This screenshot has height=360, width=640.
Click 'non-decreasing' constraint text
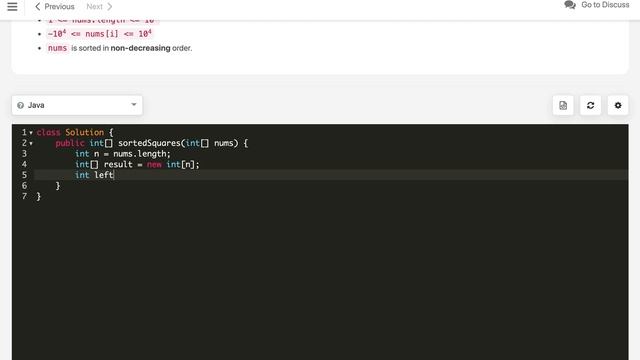pyautogui.click(x=140, y=48)
